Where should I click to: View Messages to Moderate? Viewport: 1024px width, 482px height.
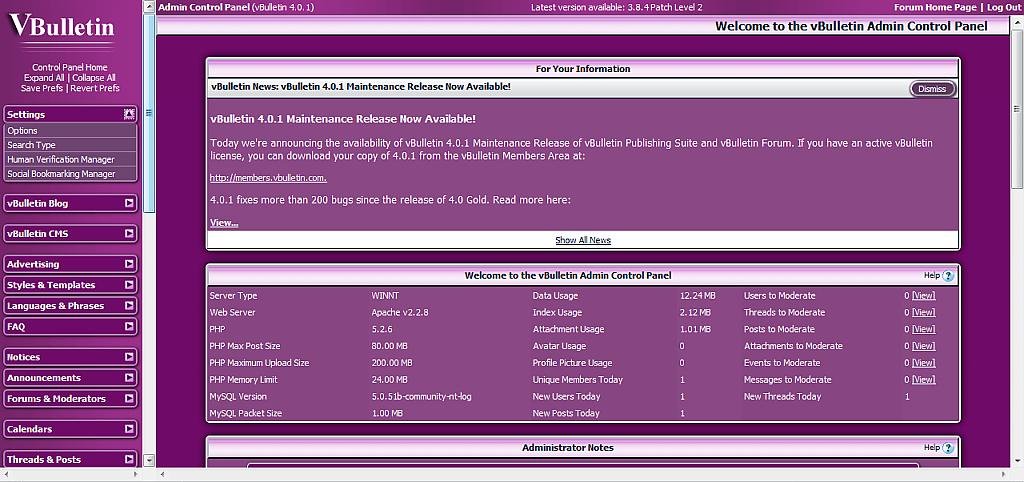[x=923, y=379]
